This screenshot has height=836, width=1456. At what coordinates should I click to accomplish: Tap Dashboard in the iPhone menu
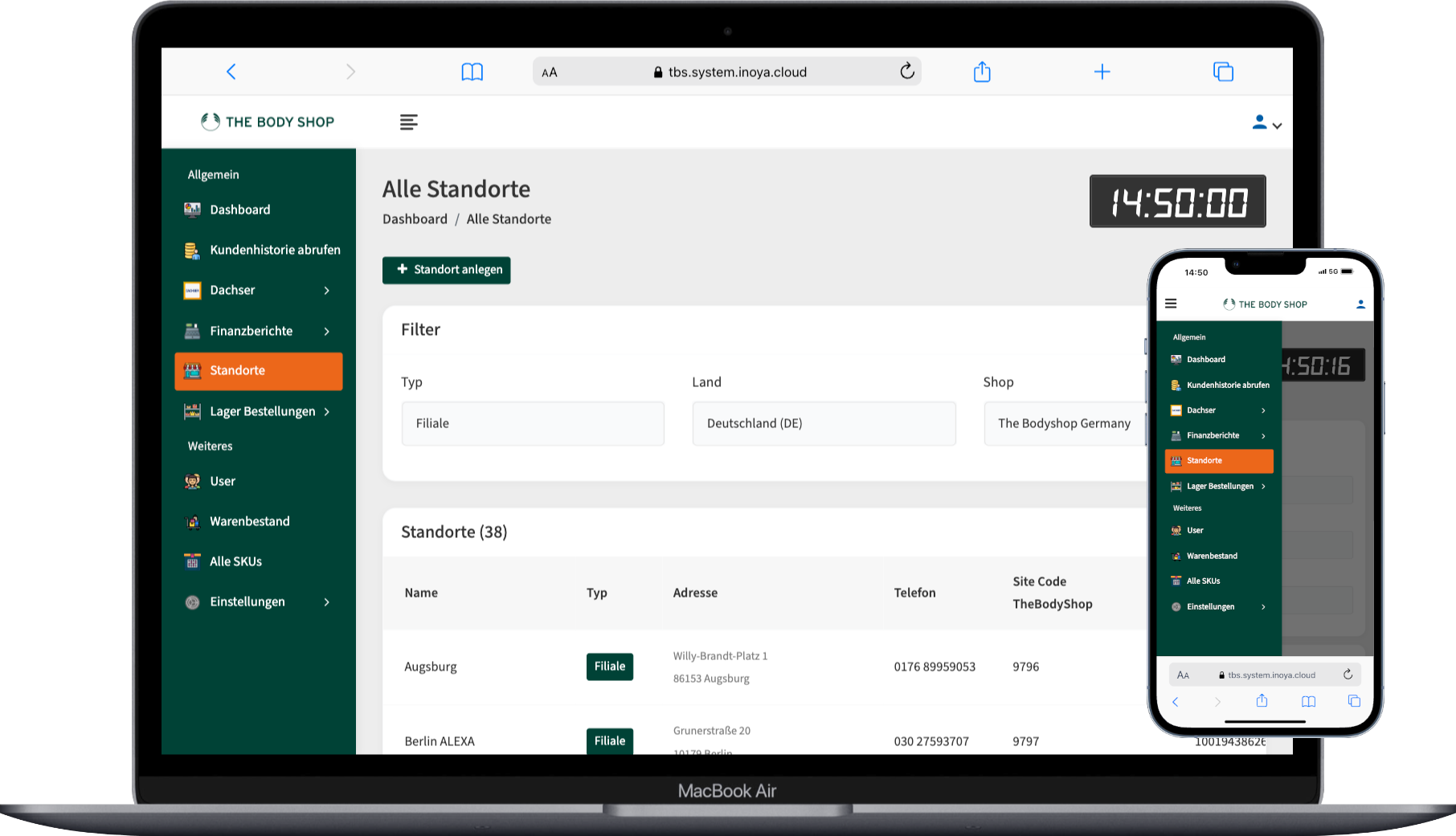click(1219, 360)
